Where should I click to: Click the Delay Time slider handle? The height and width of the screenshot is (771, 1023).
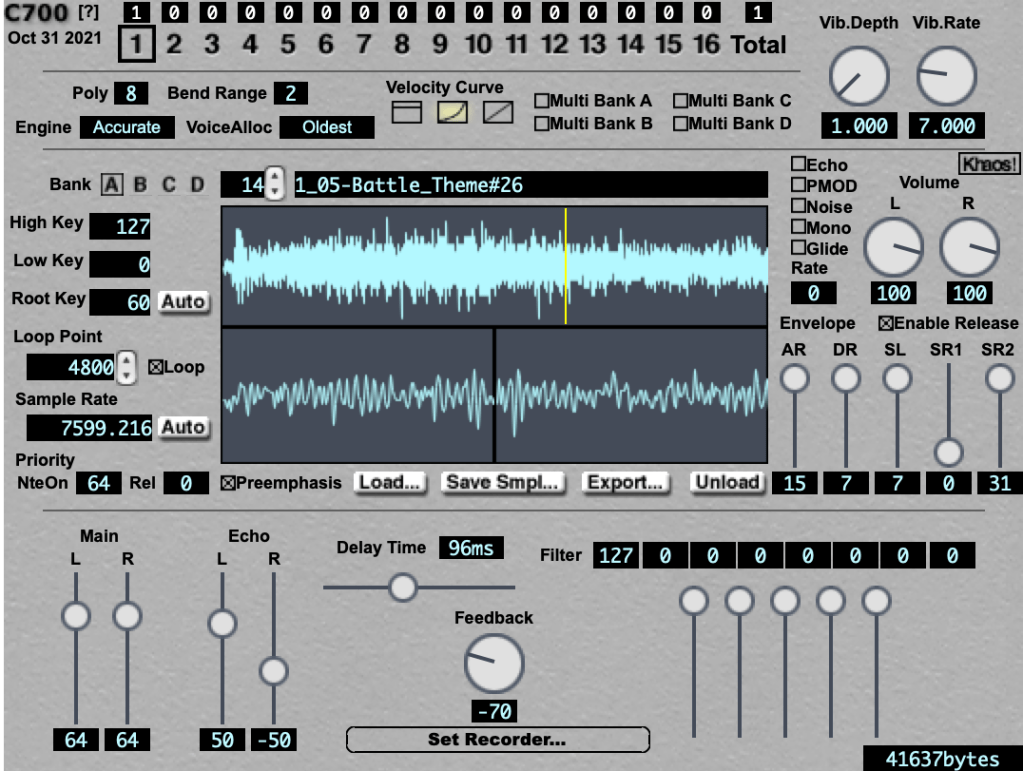(x=403, y=587)
